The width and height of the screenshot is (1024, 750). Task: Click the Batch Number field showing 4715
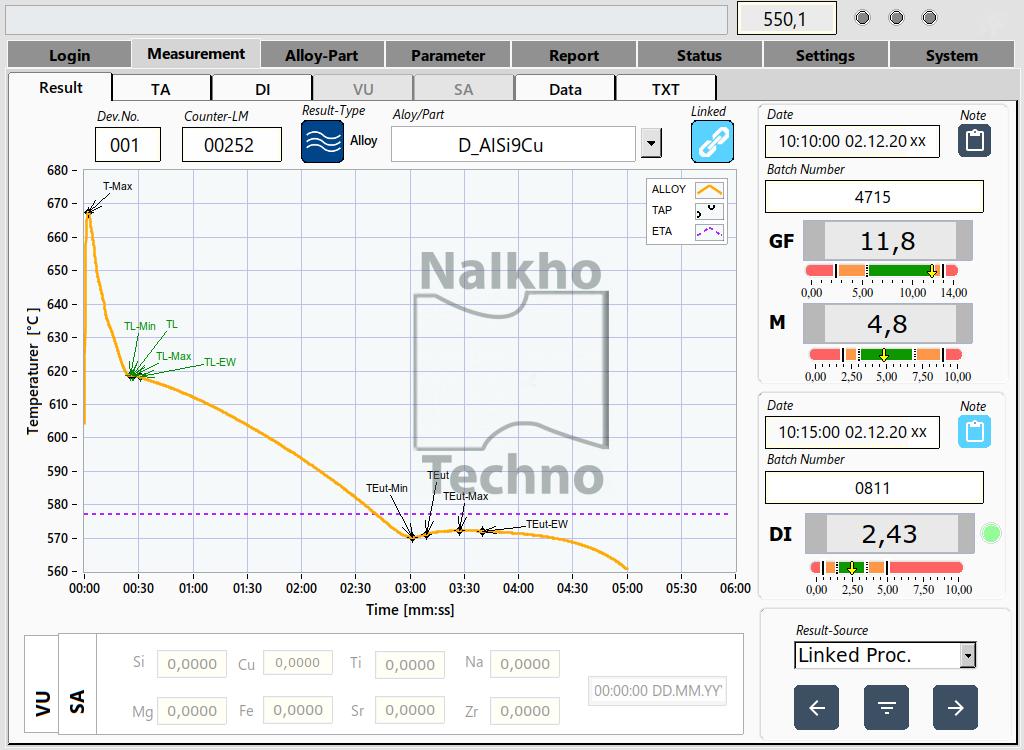pos(874,197)
